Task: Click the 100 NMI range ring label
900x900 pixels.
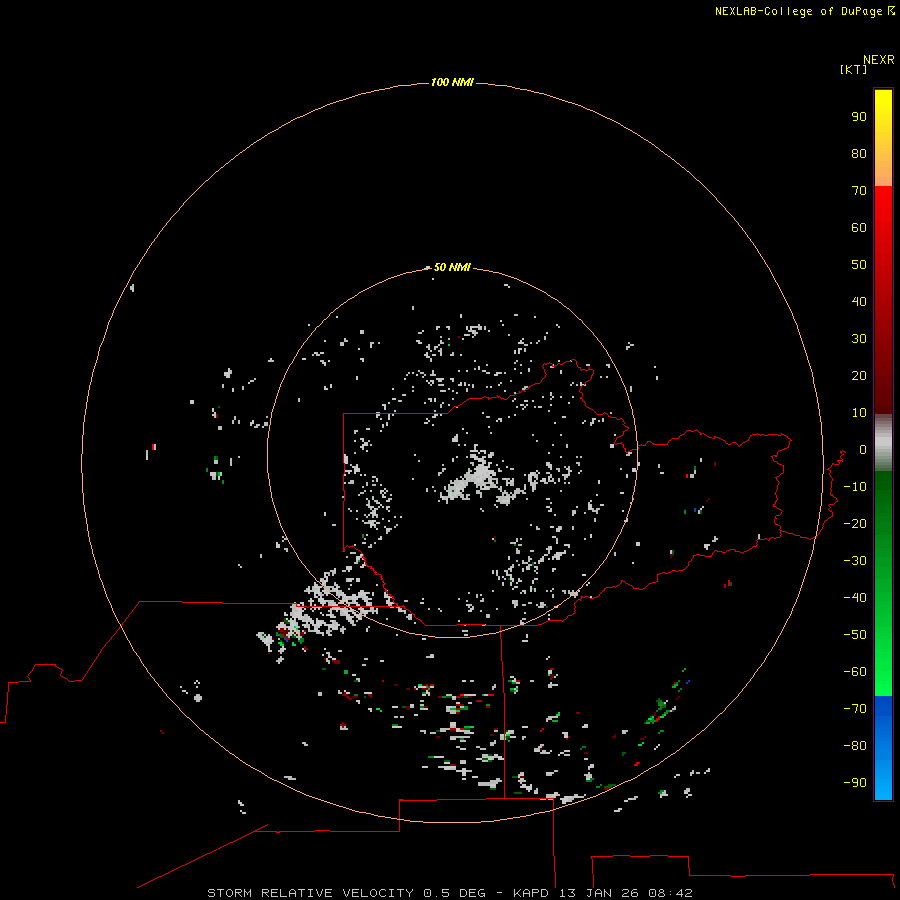Action: click(x=452, y=83)
